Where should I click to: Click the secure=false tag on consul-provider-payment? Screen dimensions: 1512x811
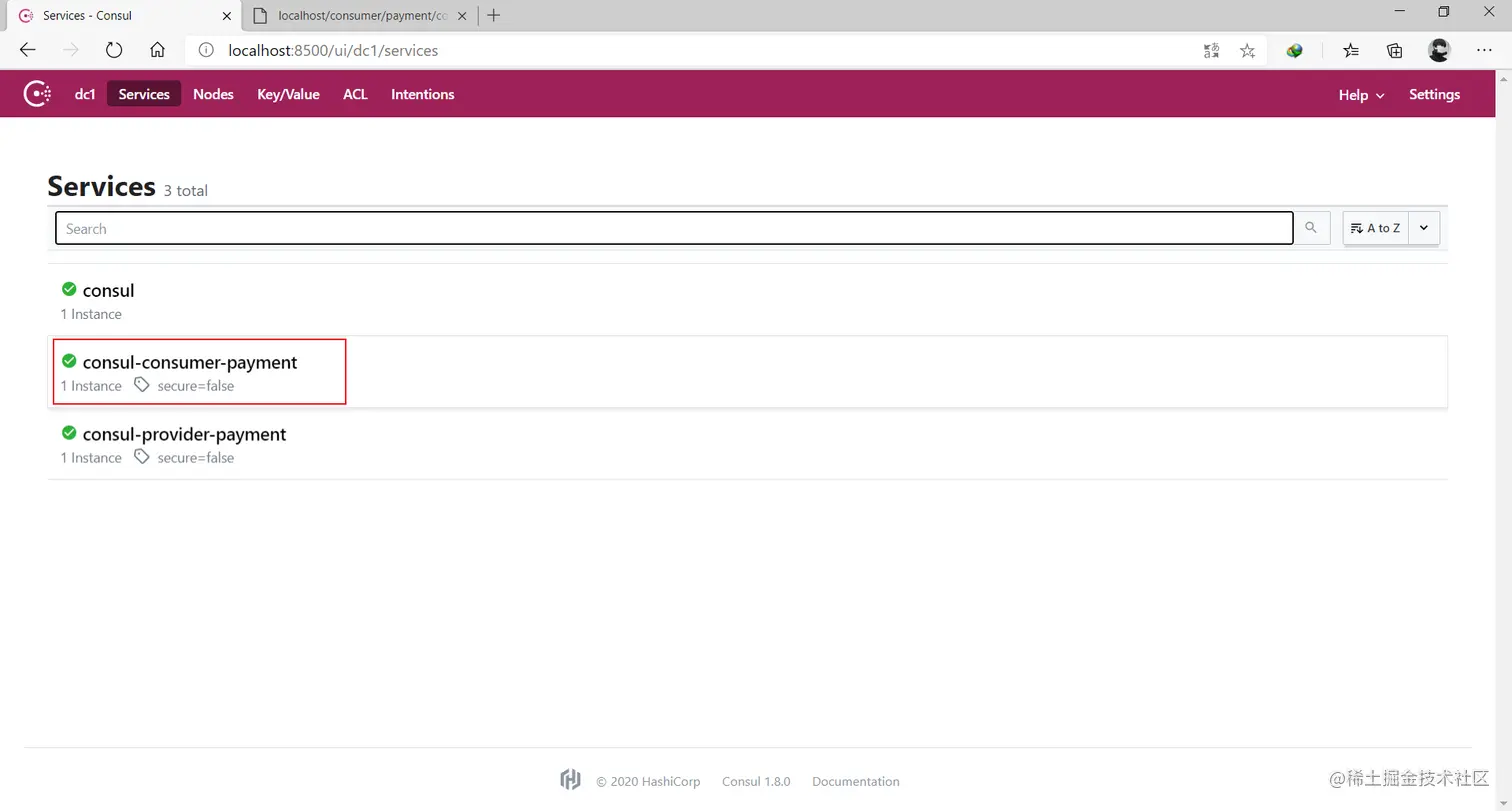pos(196,457)
